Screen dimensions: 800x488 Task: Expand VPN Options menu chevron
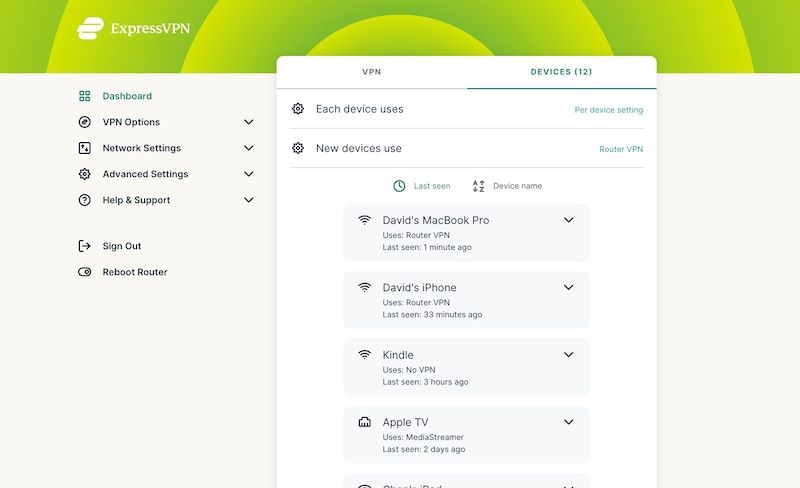click(x=248, y=122)
